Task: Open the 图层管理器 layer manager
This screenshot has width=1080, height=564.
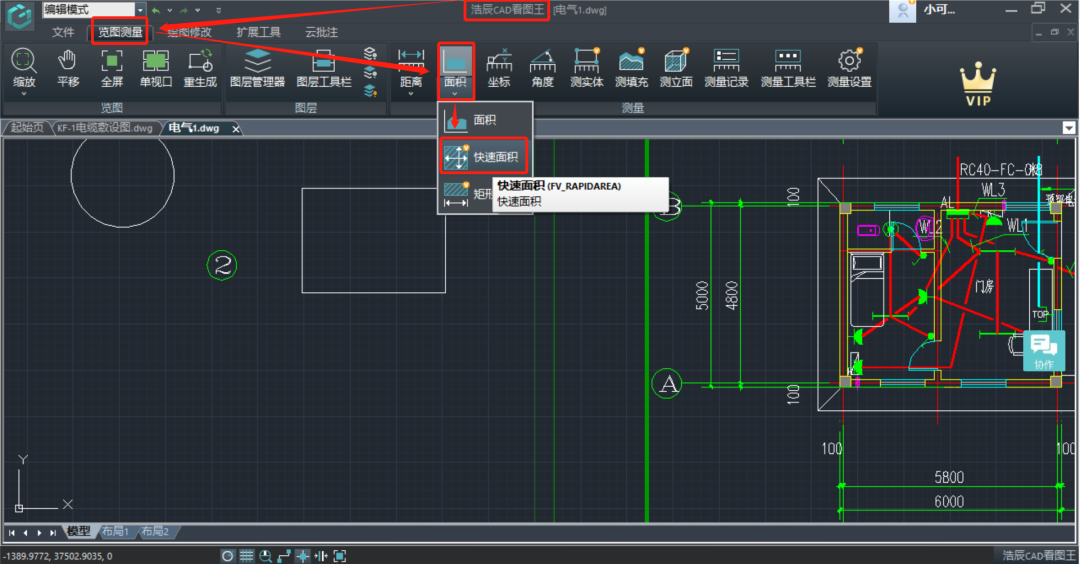Action: point(257,66)
